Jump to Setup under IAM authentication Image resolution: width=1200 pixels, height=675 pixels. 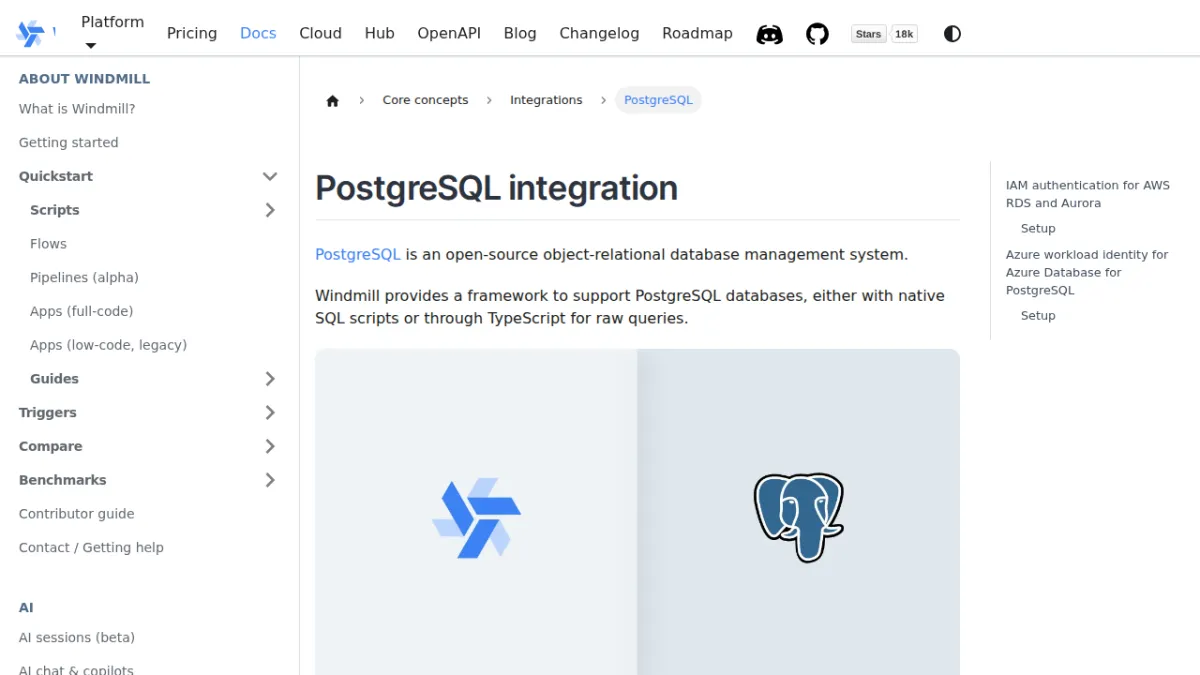pyautogui.click(x=1038, y=229)
